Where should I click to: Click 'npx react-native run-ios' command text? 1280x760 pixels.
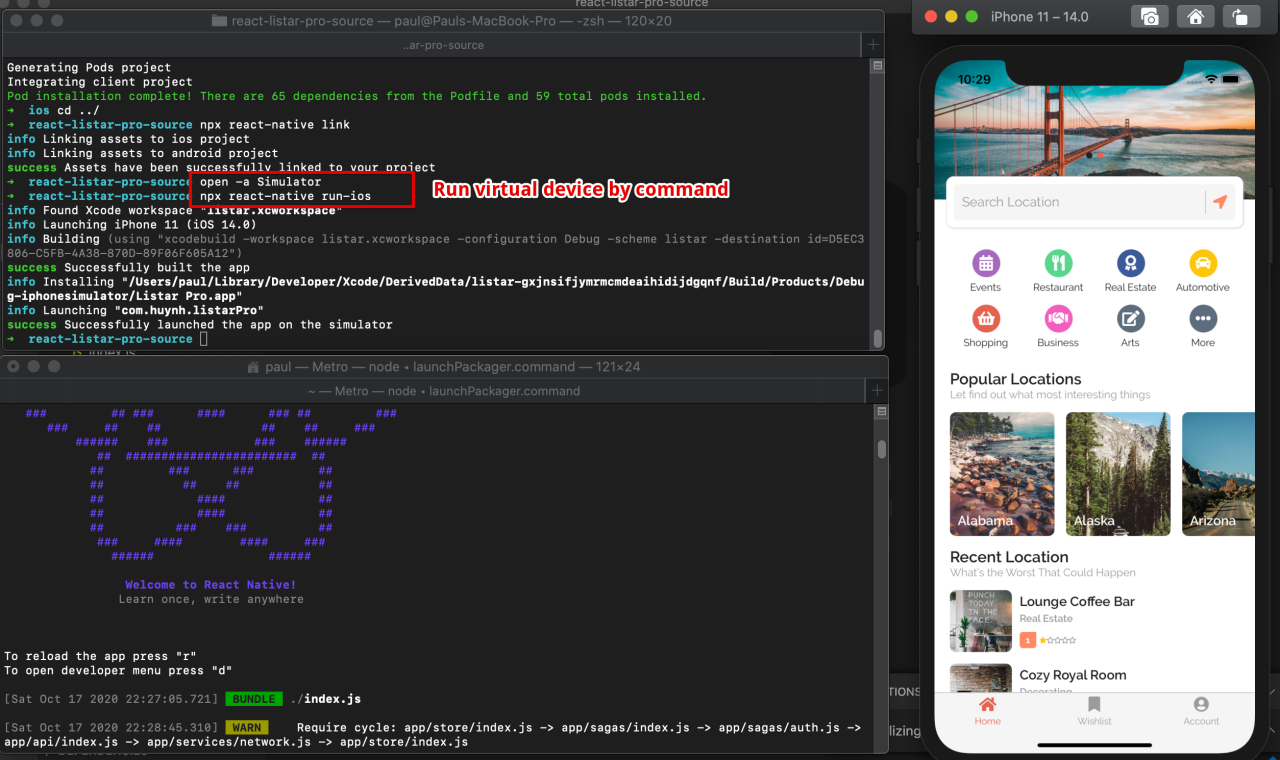coord(285,196)
